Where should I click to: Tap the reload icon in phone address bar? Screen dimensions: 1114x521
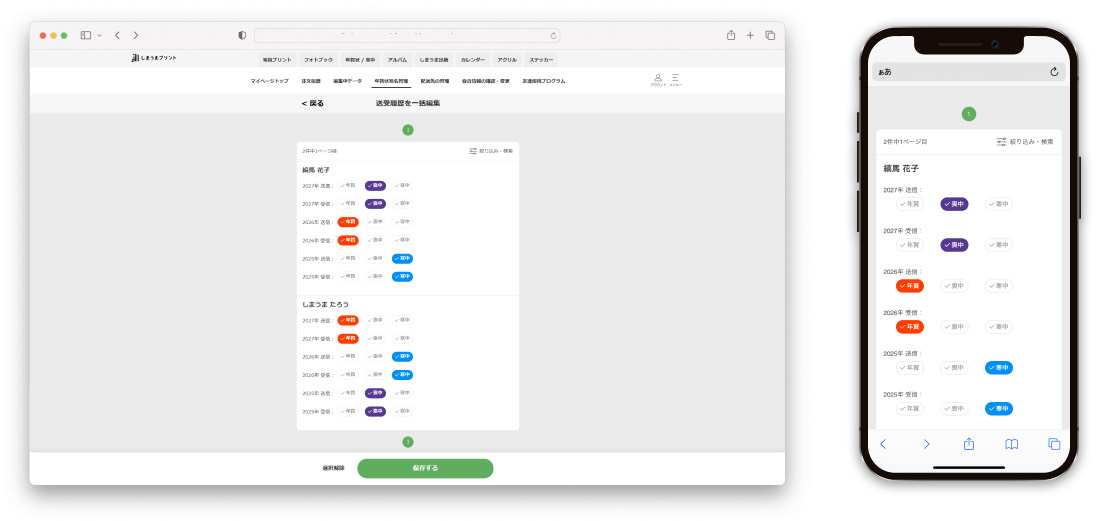pos(1054,72)
